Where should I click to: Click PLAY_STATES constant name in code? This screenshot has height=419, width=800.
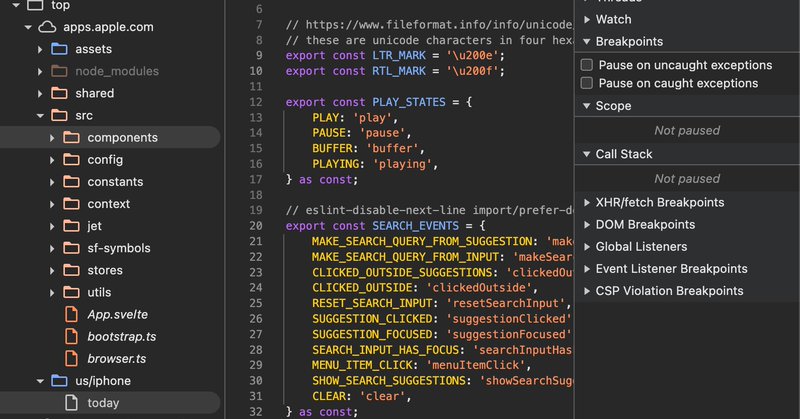pos(409,102)
